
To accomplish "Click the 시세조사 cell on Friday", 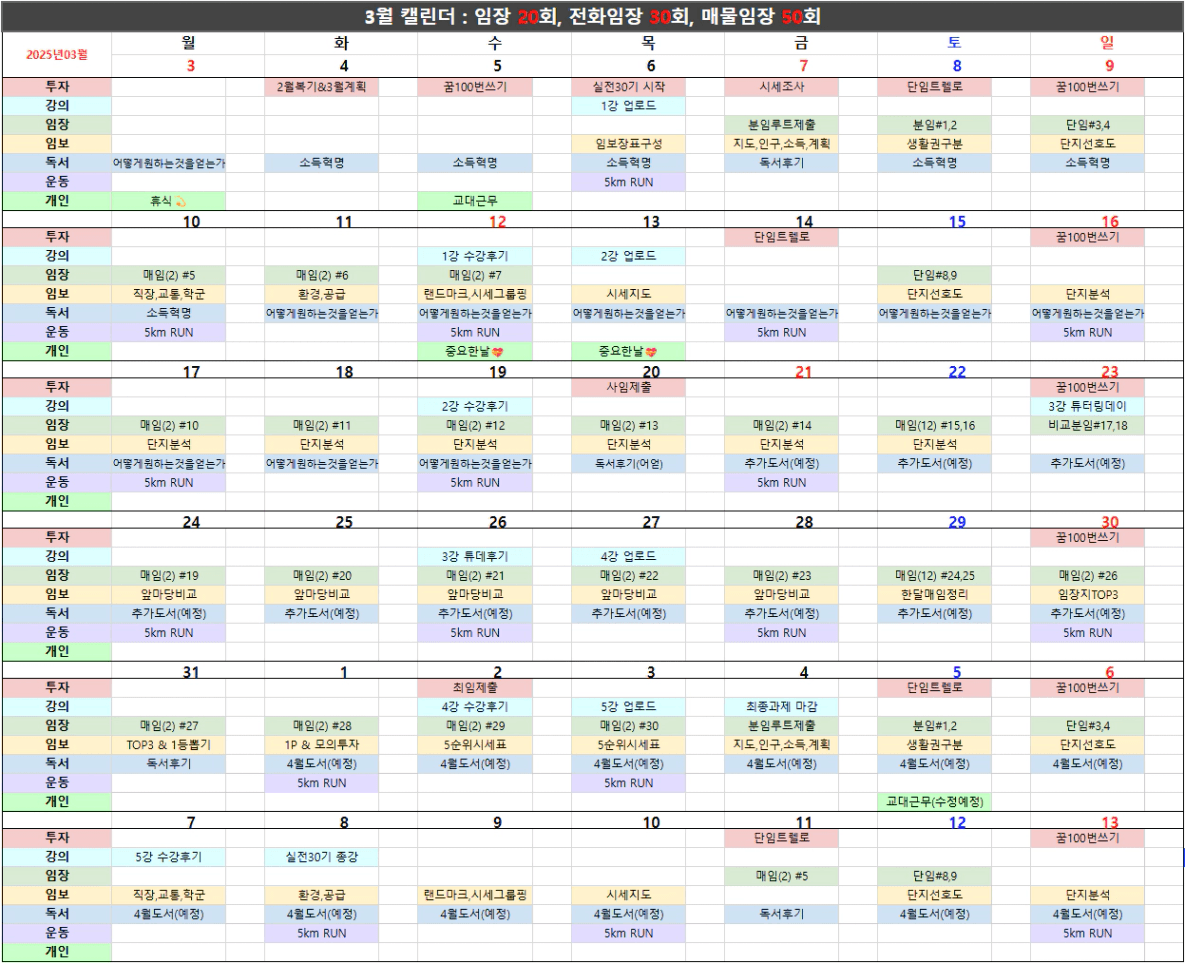I will (x=781, y=87).
